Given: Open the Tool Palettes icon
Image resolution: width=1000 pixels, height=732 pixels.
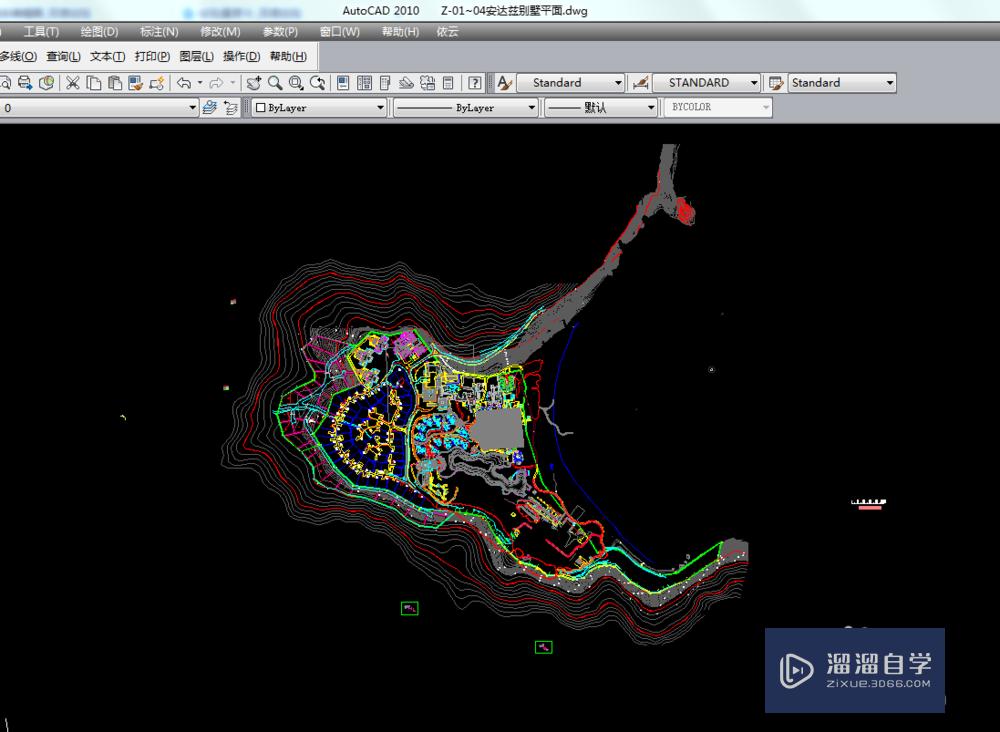Looking at the screenshot, I should [x=385, y=83].
